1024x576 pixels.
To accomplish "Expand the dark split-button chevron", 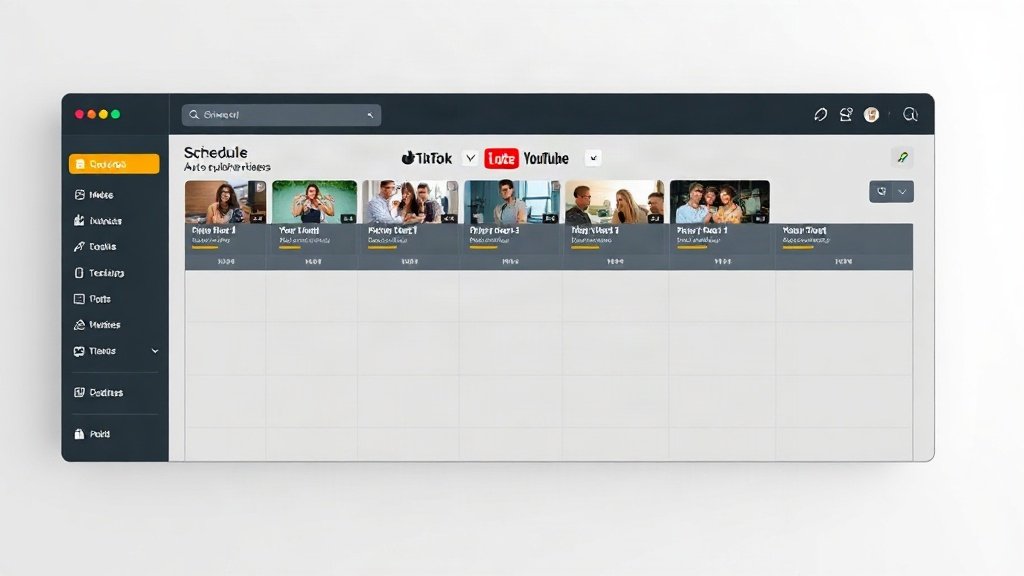I will pyautogui.click(x=903, y=191).
